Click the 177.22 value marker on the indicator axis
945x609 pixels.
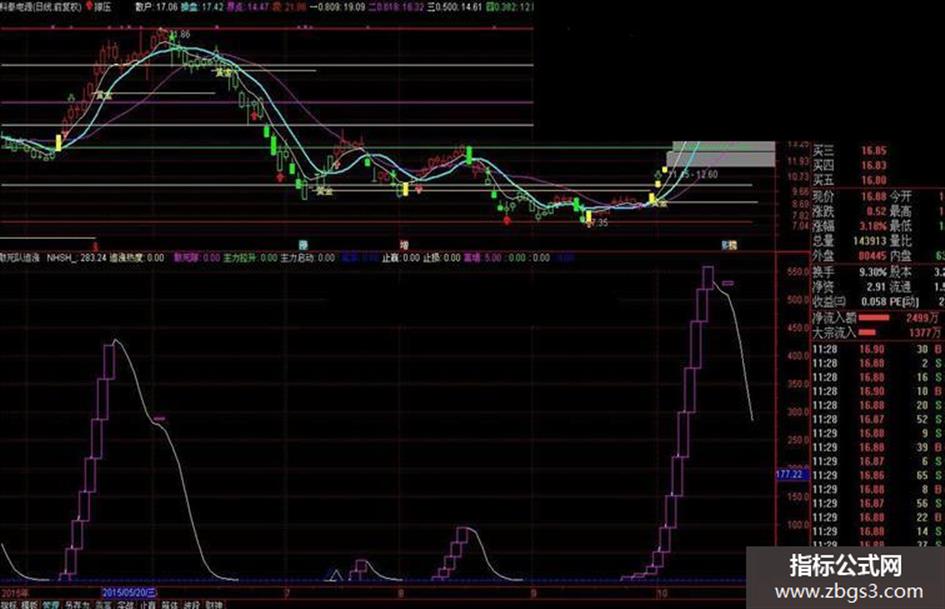pos(790,474)
